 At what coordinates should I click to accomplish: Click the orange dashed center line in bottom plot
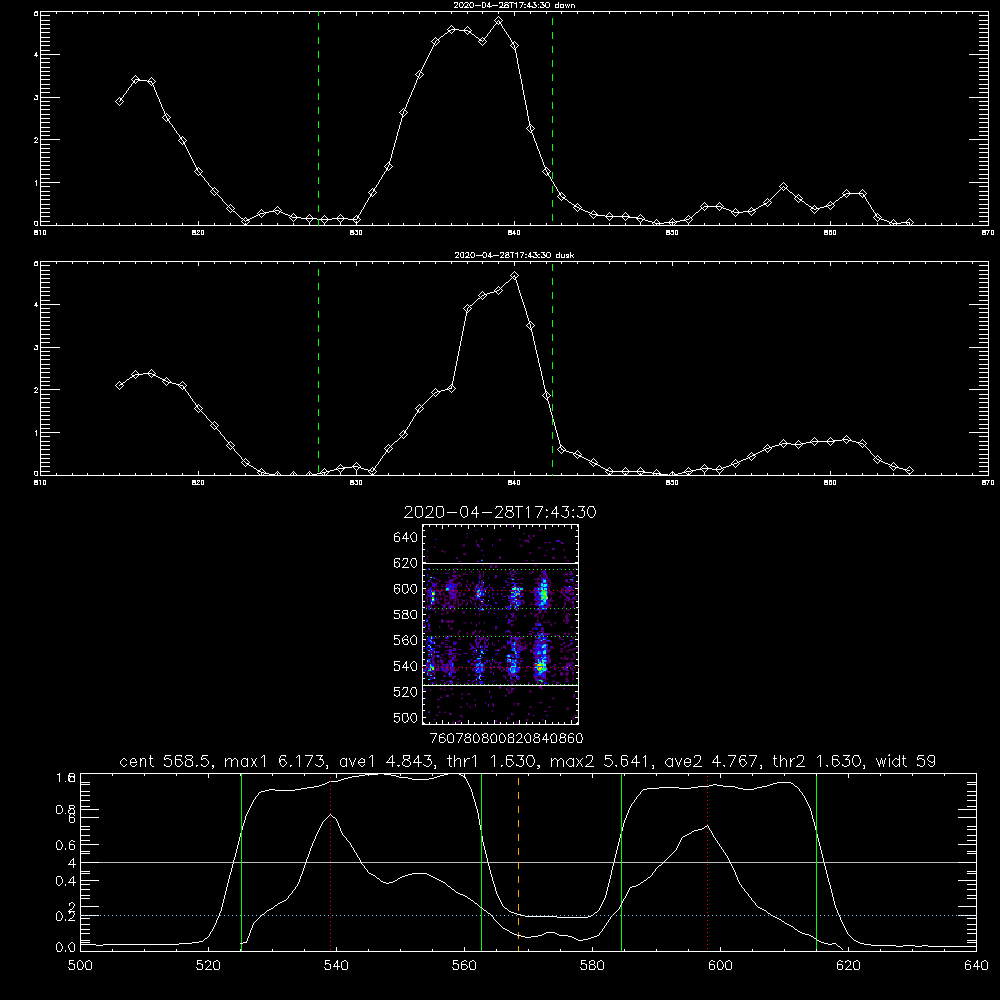[x=518, y=862]
